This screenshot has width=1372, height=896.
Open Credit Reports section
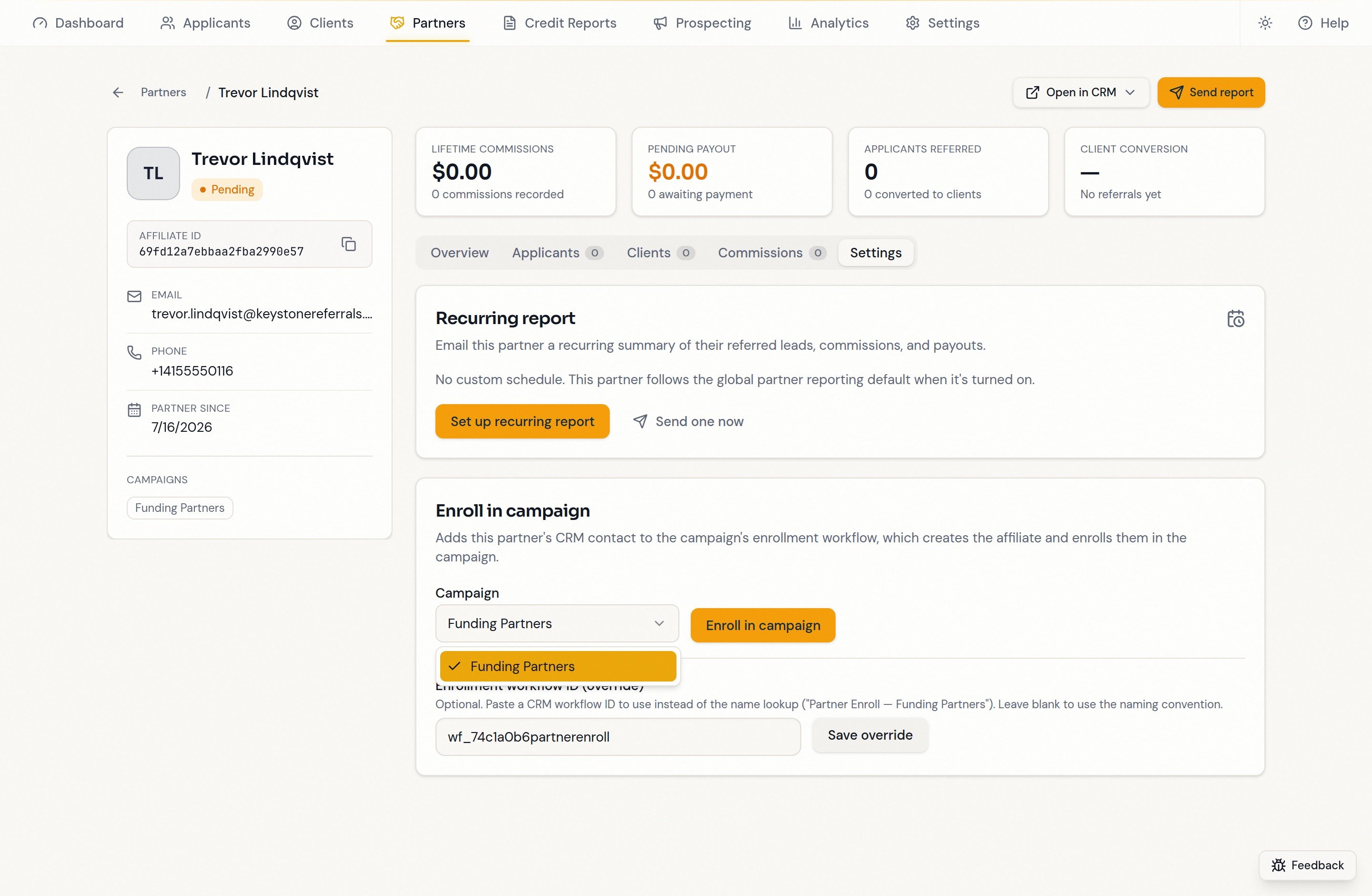(559, 23)
